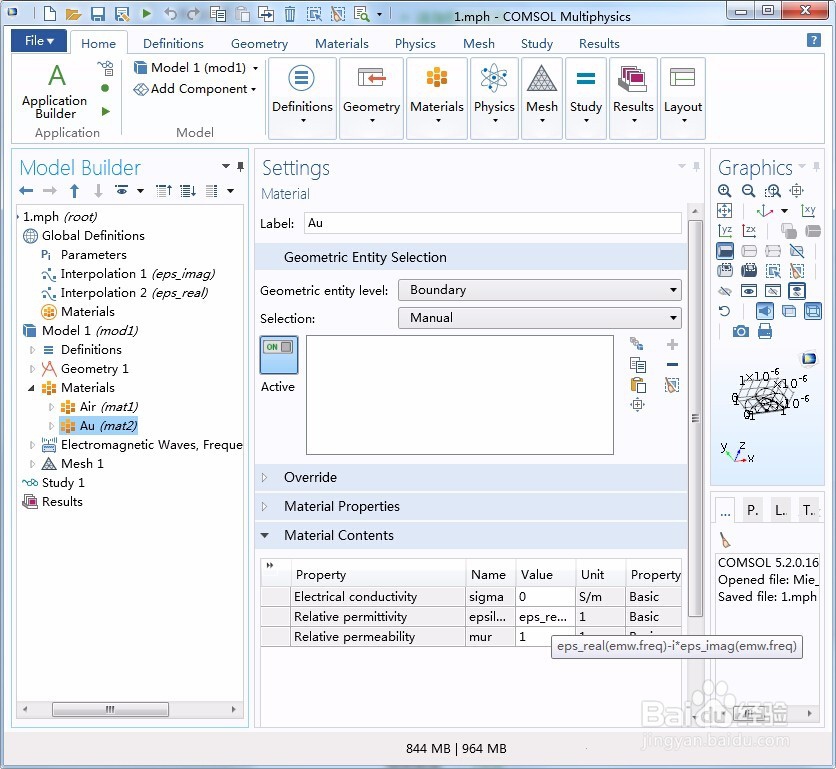Open the Materials ribbon button

pyautogui.click(x=437, y=98)
